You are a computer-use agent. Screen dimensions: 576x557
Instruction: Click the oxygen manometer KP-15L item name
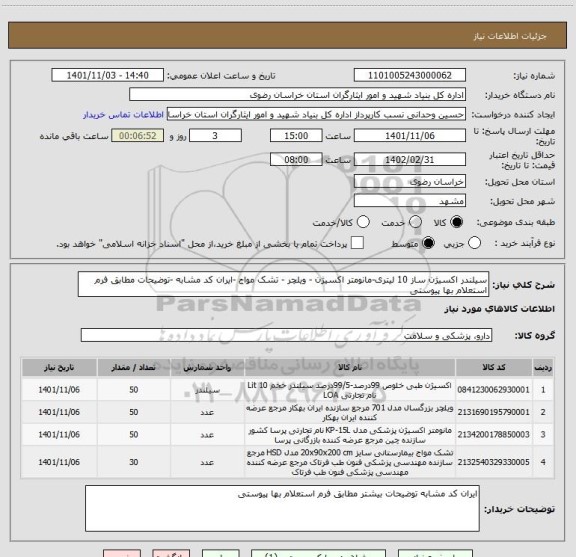pos(350,435)
